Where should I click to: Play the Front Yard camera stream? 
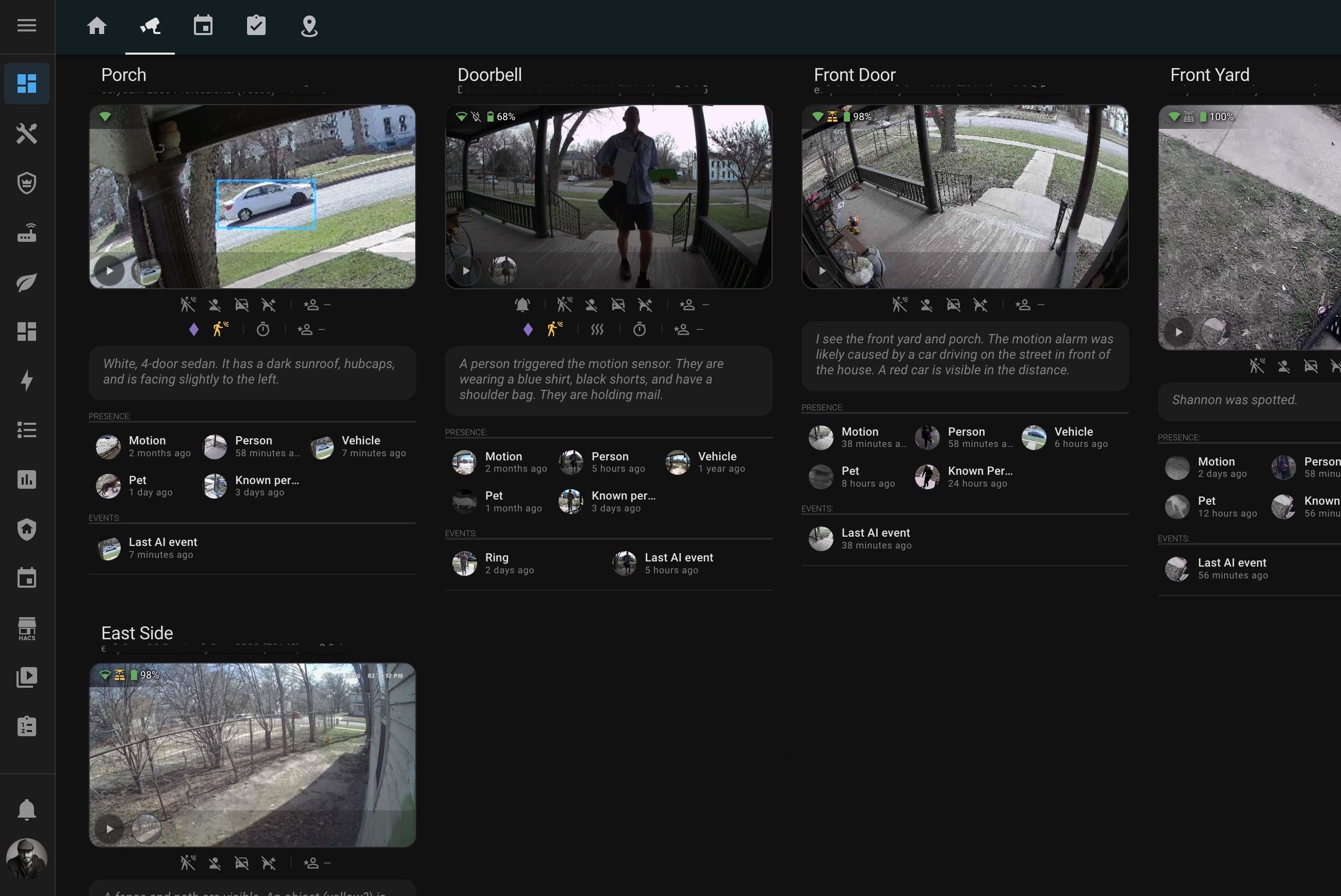point(1179,332)
